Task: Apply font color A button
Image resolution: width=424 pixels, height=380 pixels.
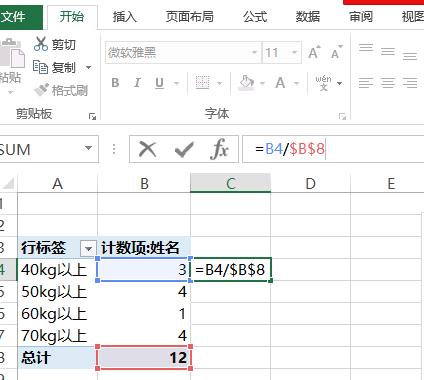Action: (280, 83)
